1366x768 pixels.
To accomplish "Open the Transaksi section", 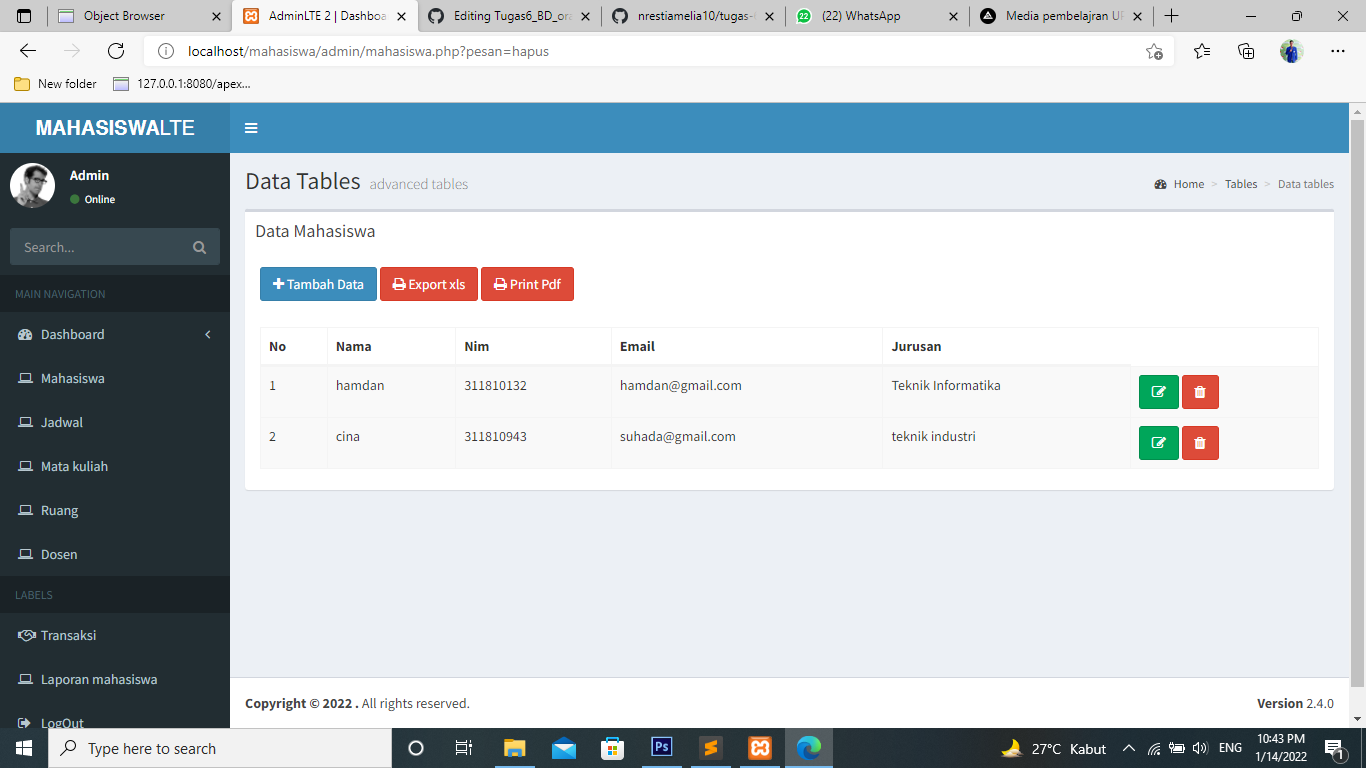I will [68, 635].
